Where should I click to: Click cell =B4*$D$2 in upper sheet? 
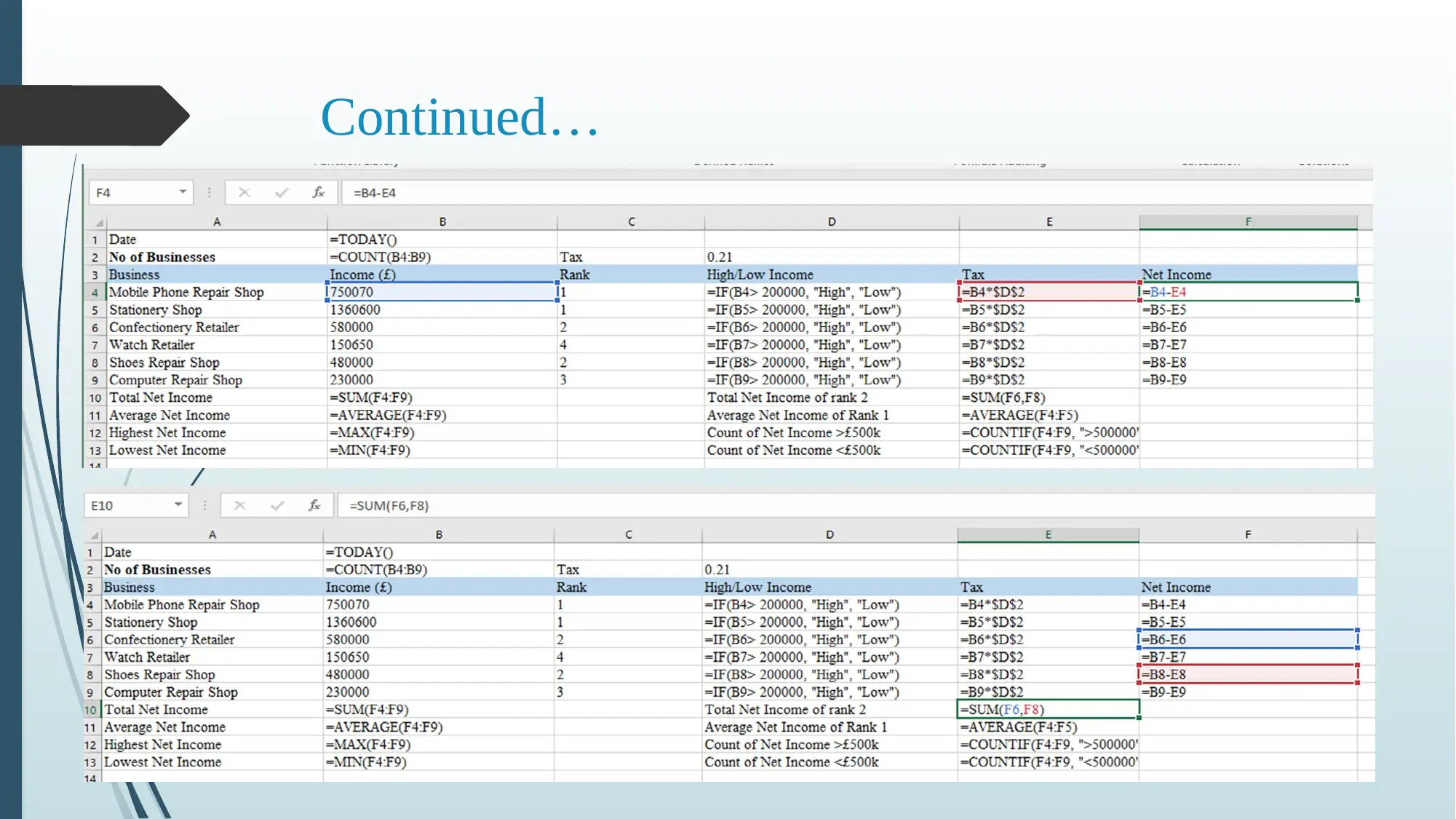pyautogui.click(x=1049, y=292)
